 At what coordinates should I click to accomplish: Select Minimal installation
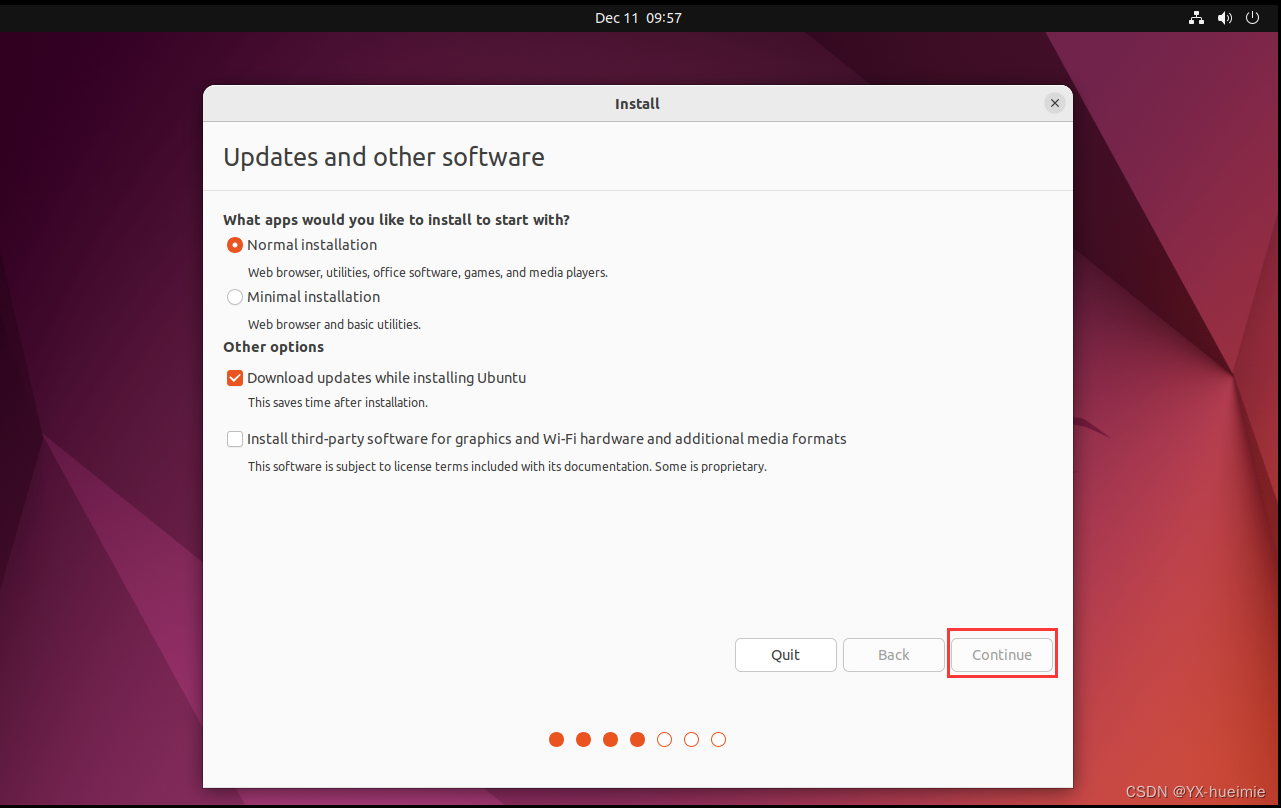pyautogui.click(x=234, y=296)
